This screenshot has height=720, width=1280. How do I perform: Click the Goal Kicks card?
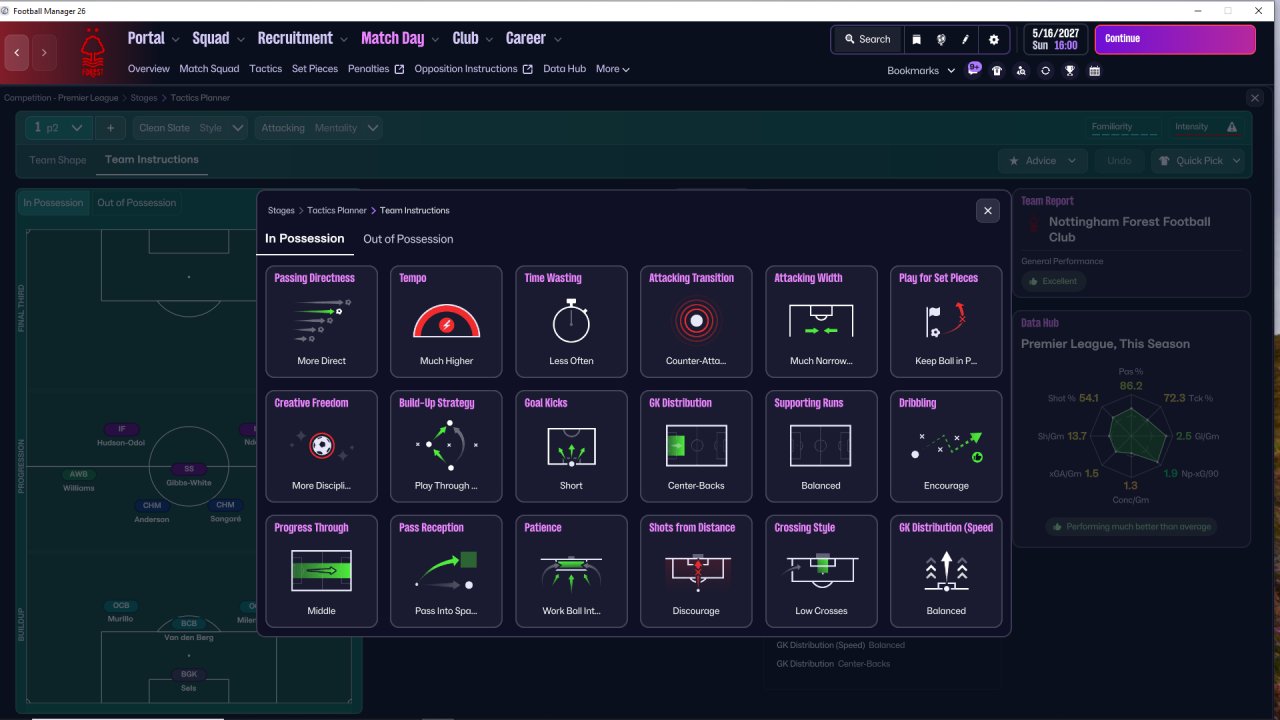pos(571,446)
